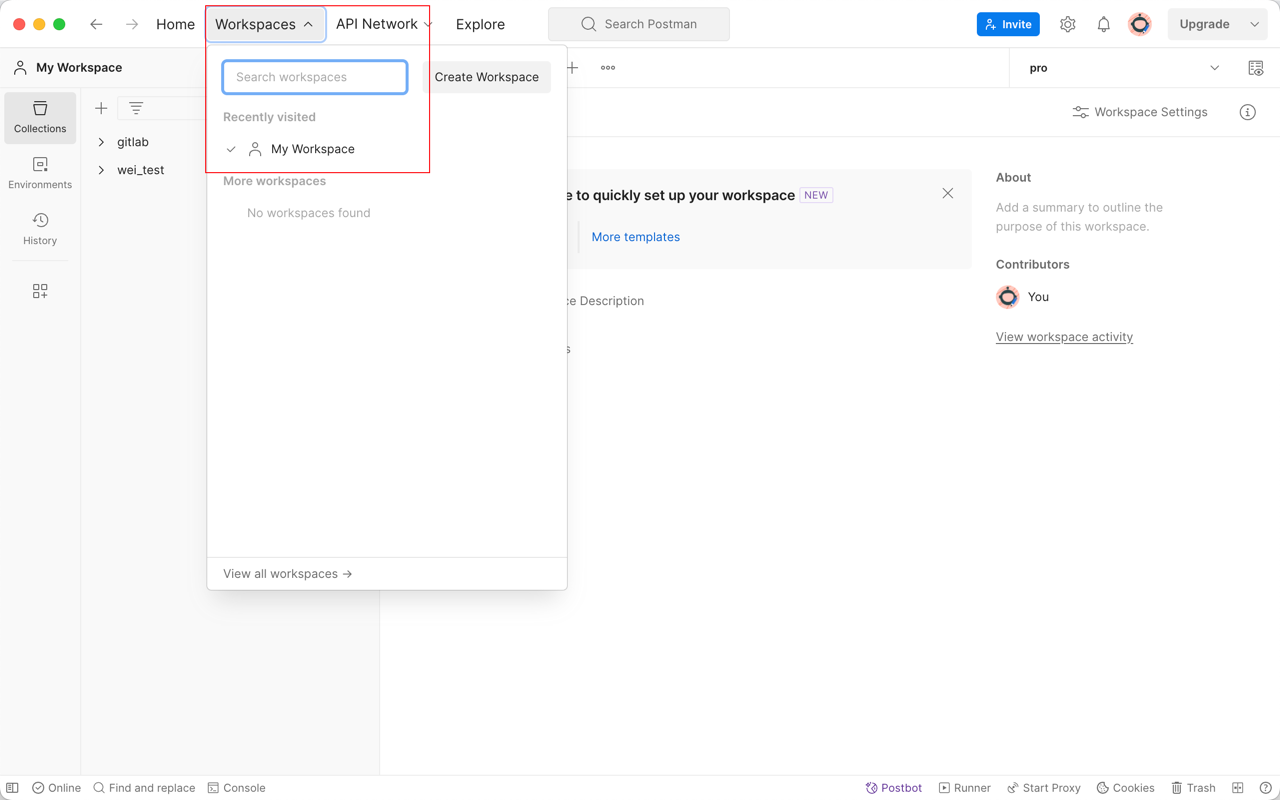Click the Invite button
This screenshot has height=800, width=1280.
[1008, 24]
